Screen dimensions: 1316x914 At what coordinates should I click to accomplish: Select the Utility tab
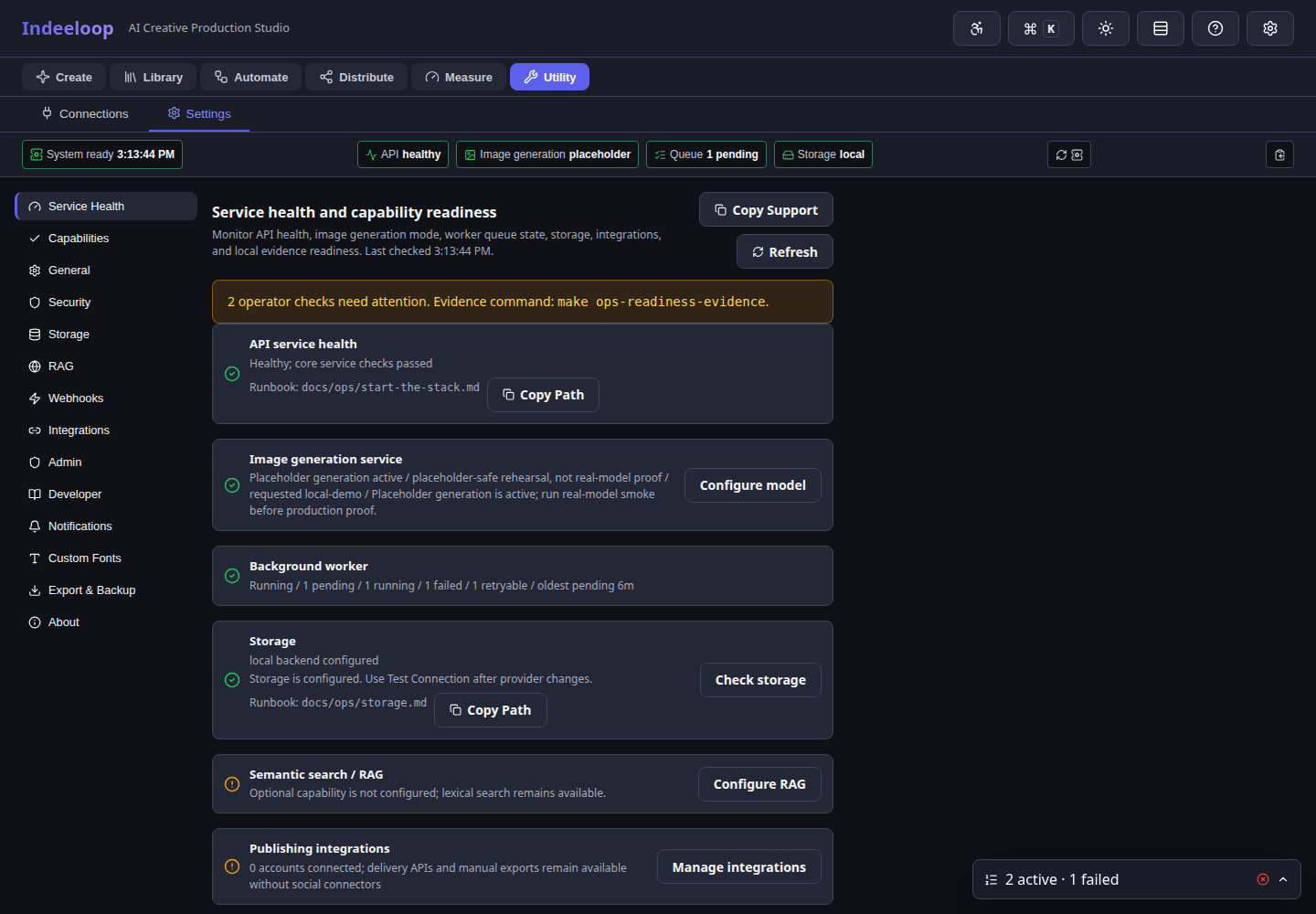tap(549, 78)
